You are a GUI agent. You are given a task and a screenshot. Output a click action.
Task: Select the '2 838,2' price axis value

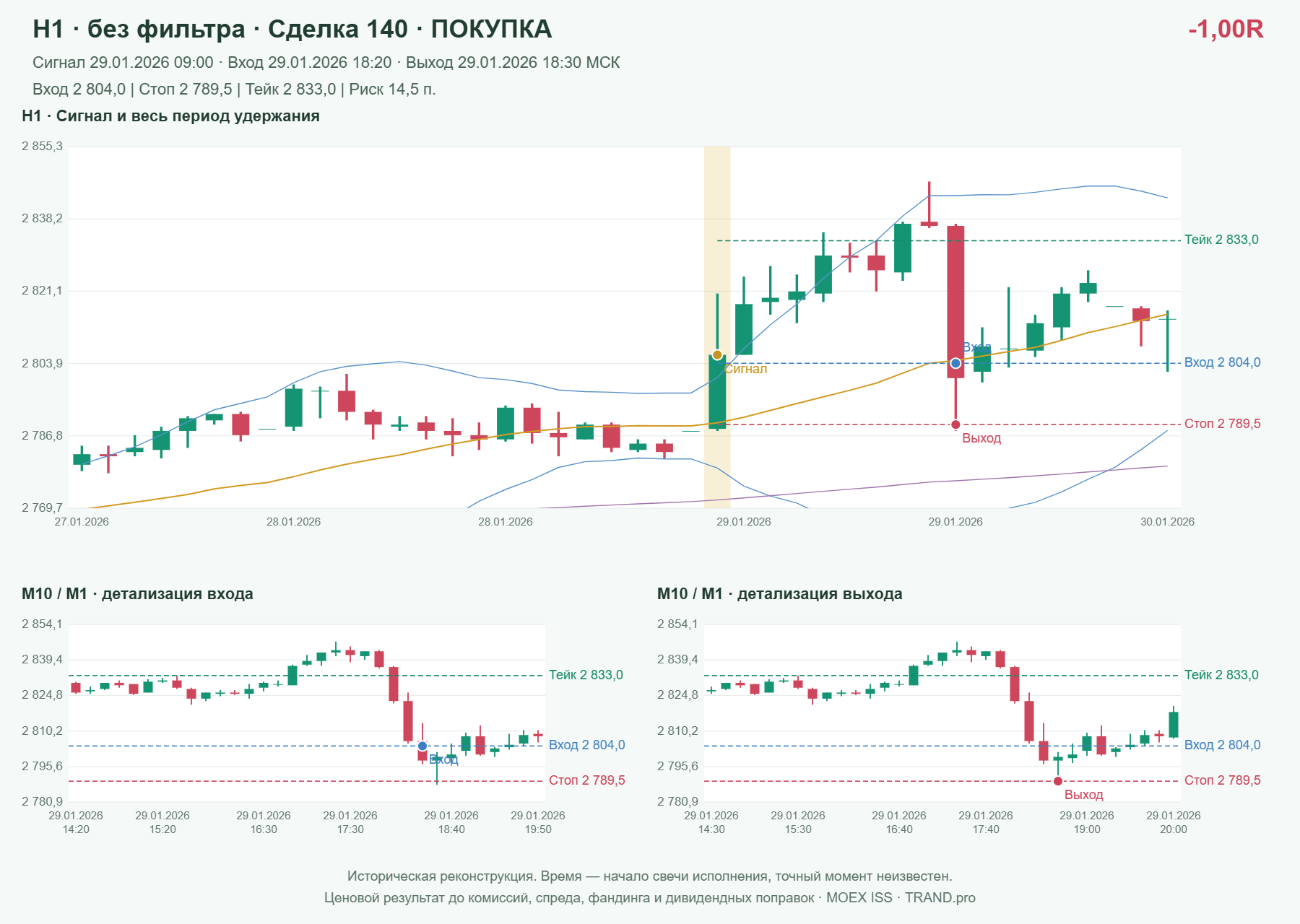[42, 219]
